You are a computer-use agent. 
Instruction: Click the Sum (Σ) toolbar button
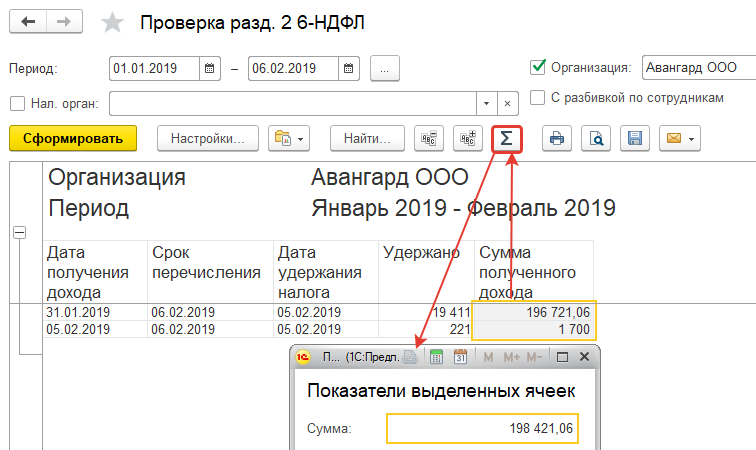point(507,138)
